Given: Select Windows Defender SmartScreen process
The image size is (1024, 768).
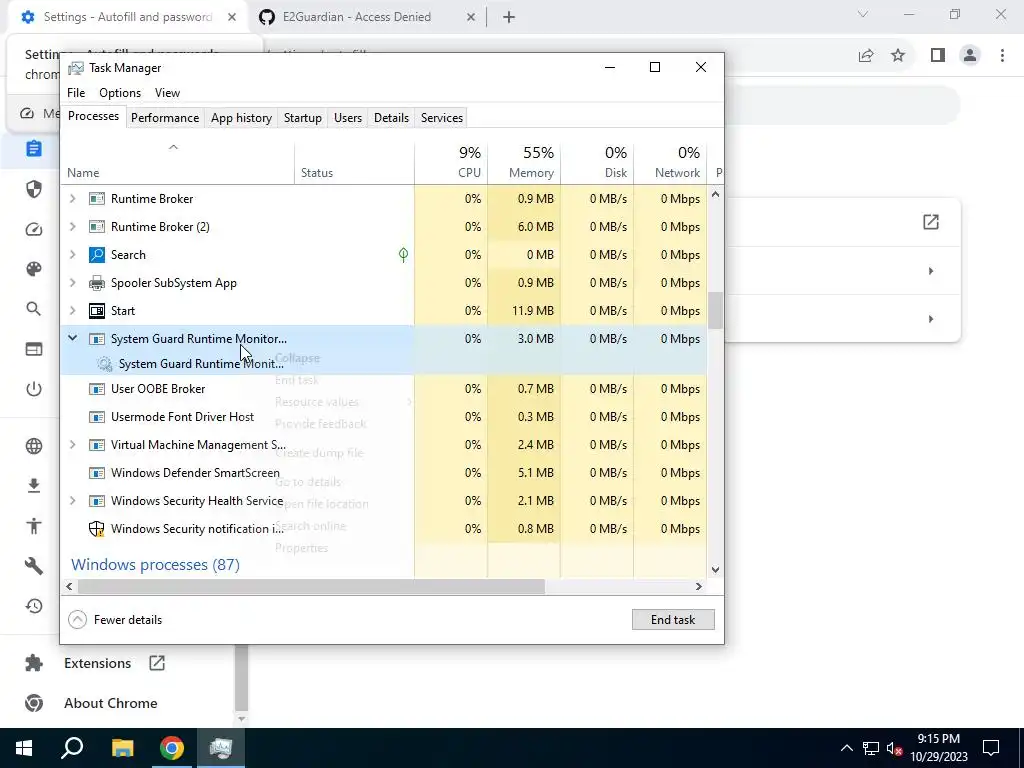Looking at the screenshot, I should tap(383, 473).
